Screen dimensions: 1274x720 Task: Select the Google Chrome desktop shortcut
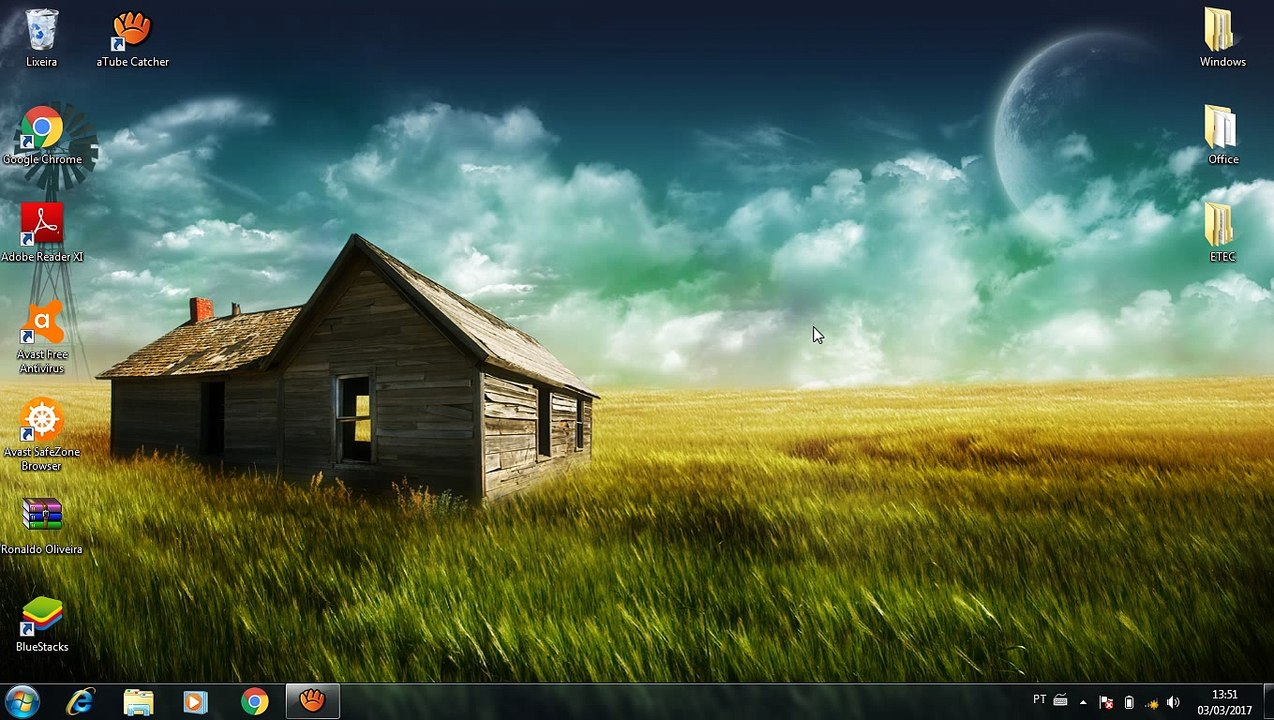(42, 136)
